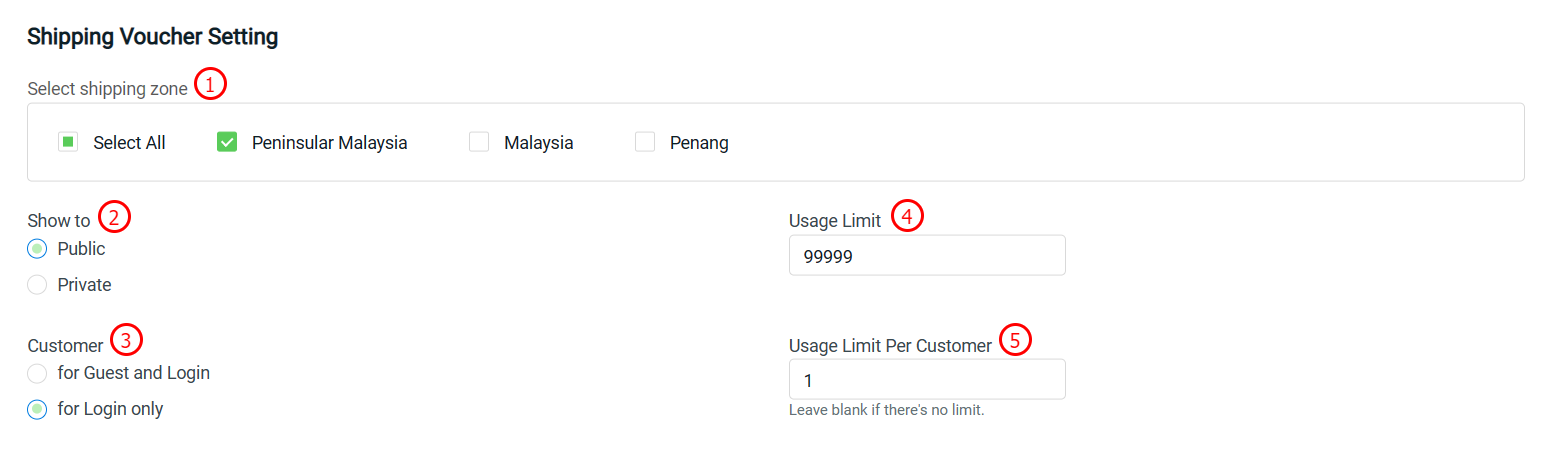Enable the Penang shipping zone checkbox
The width and height of the screenshot is (1549, 456).
pyautogui.click(x=645, y=142)
